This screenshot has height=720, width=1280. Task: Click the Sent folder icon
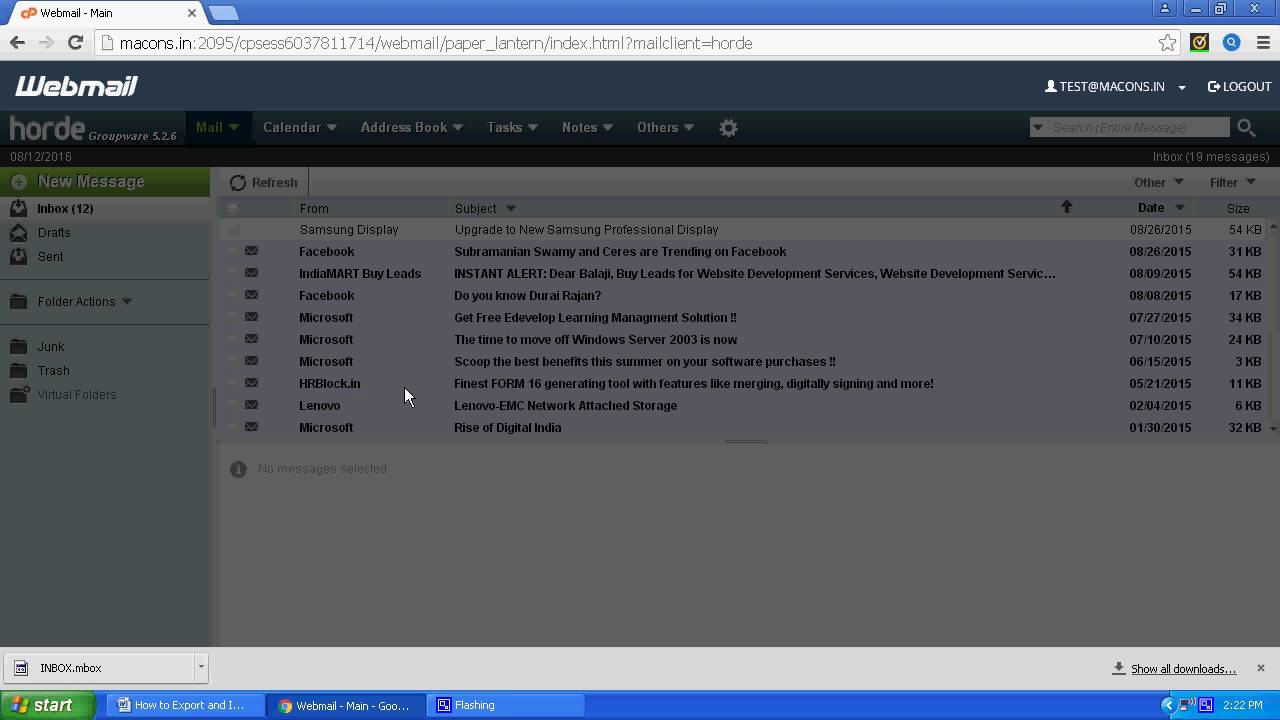18,256
